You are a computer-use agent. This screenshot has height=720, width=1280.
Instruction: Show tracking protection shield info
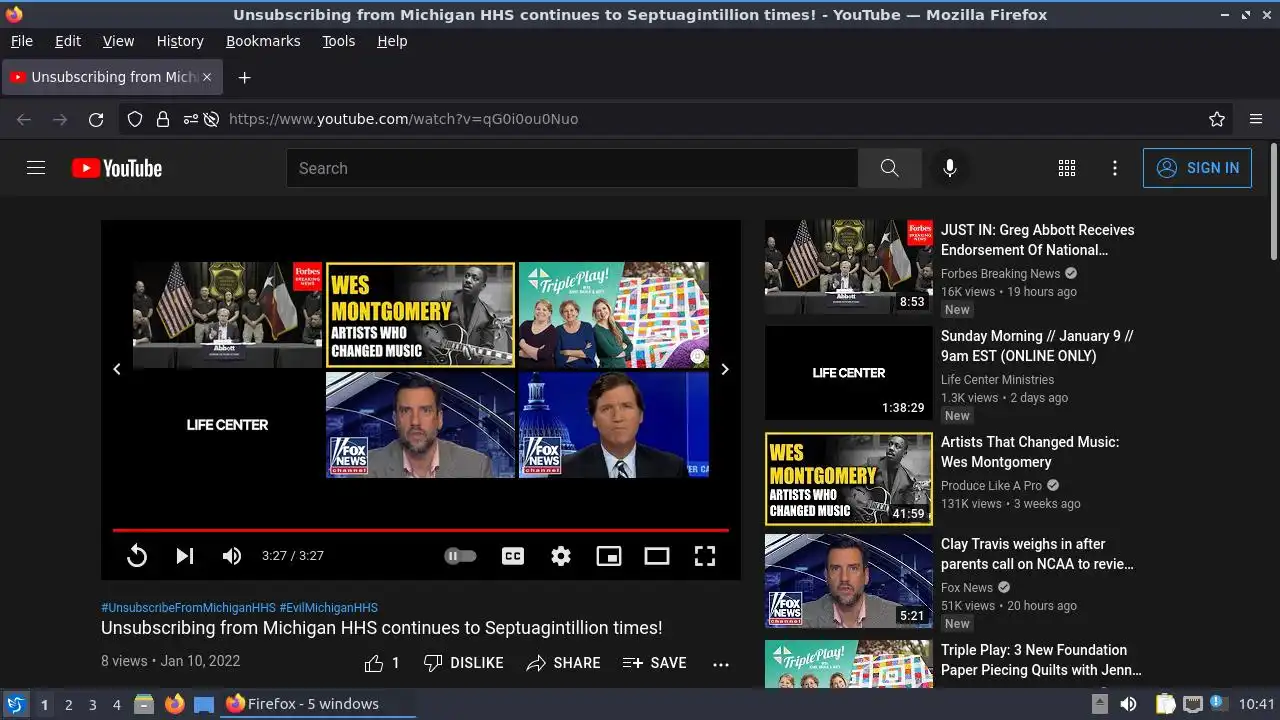[x=135, y=119]
